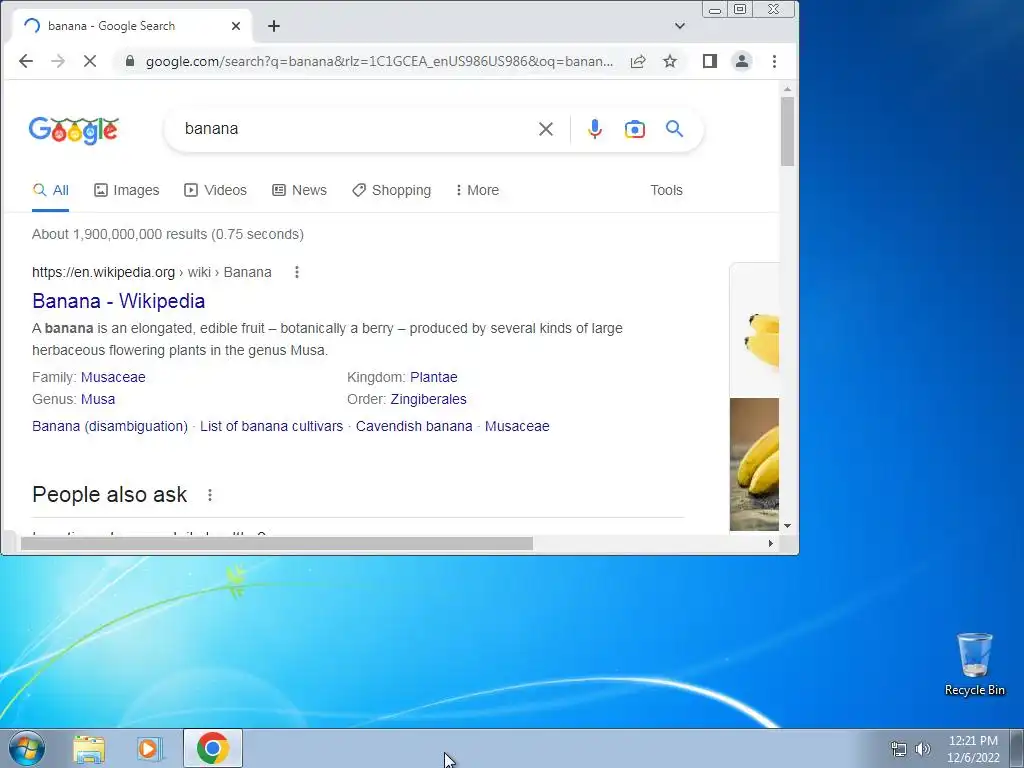
Task: Clear the search box with the X icon
Action: [x=546, y=129]
